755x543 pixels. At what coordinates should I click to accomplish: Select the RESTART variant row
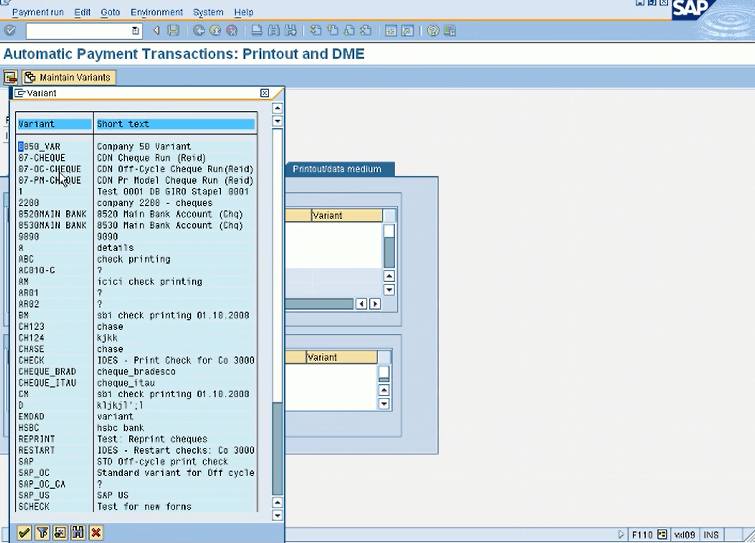[136, 451]
